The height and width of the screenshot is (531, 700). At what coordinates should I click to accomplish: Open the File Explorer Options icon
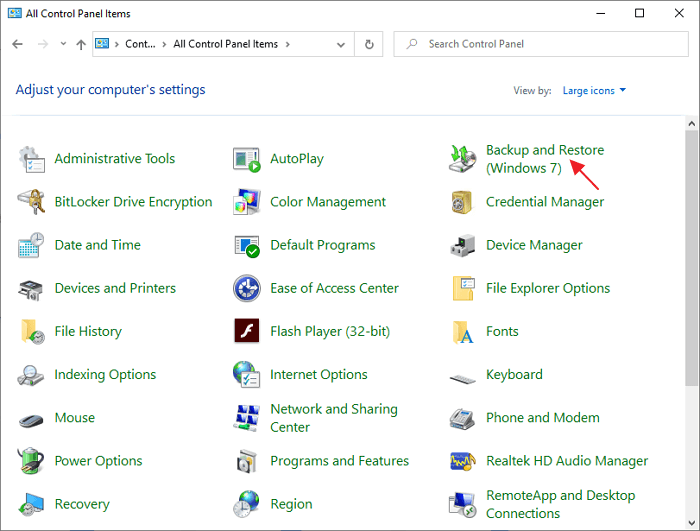click(463, 288)
